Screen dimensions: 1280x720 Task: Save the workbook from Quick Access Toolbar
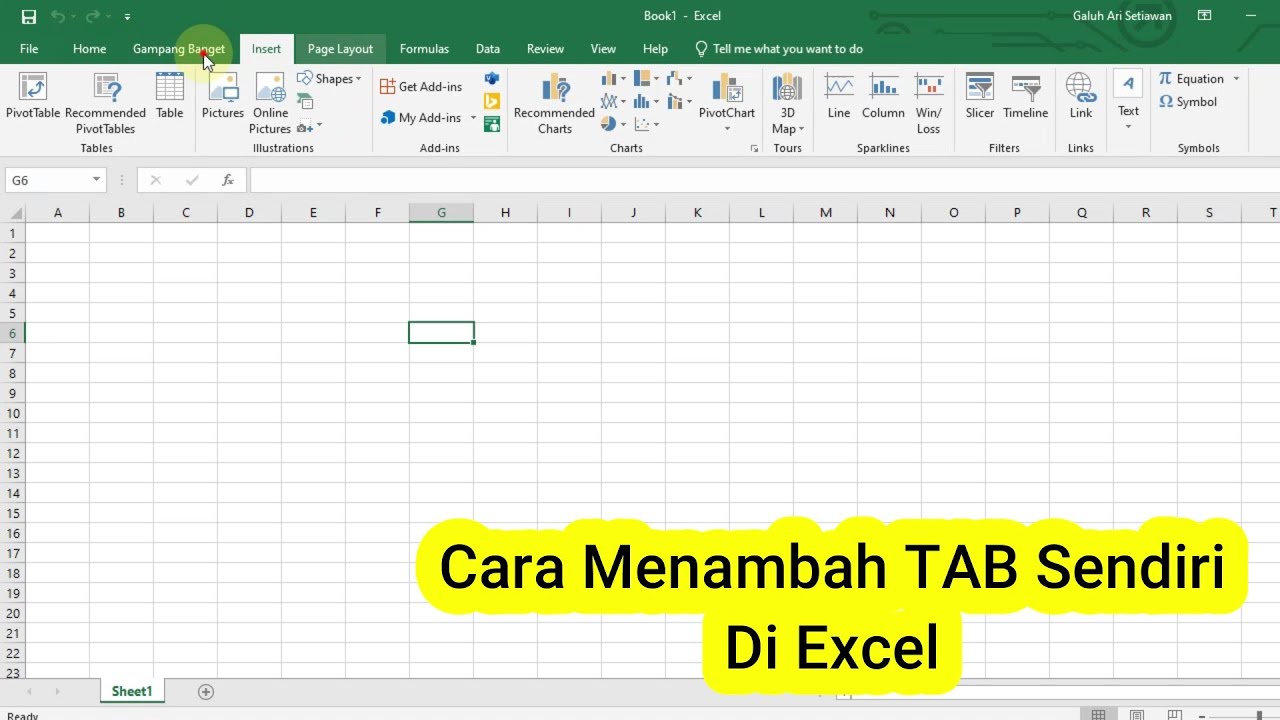coord(28,16)
